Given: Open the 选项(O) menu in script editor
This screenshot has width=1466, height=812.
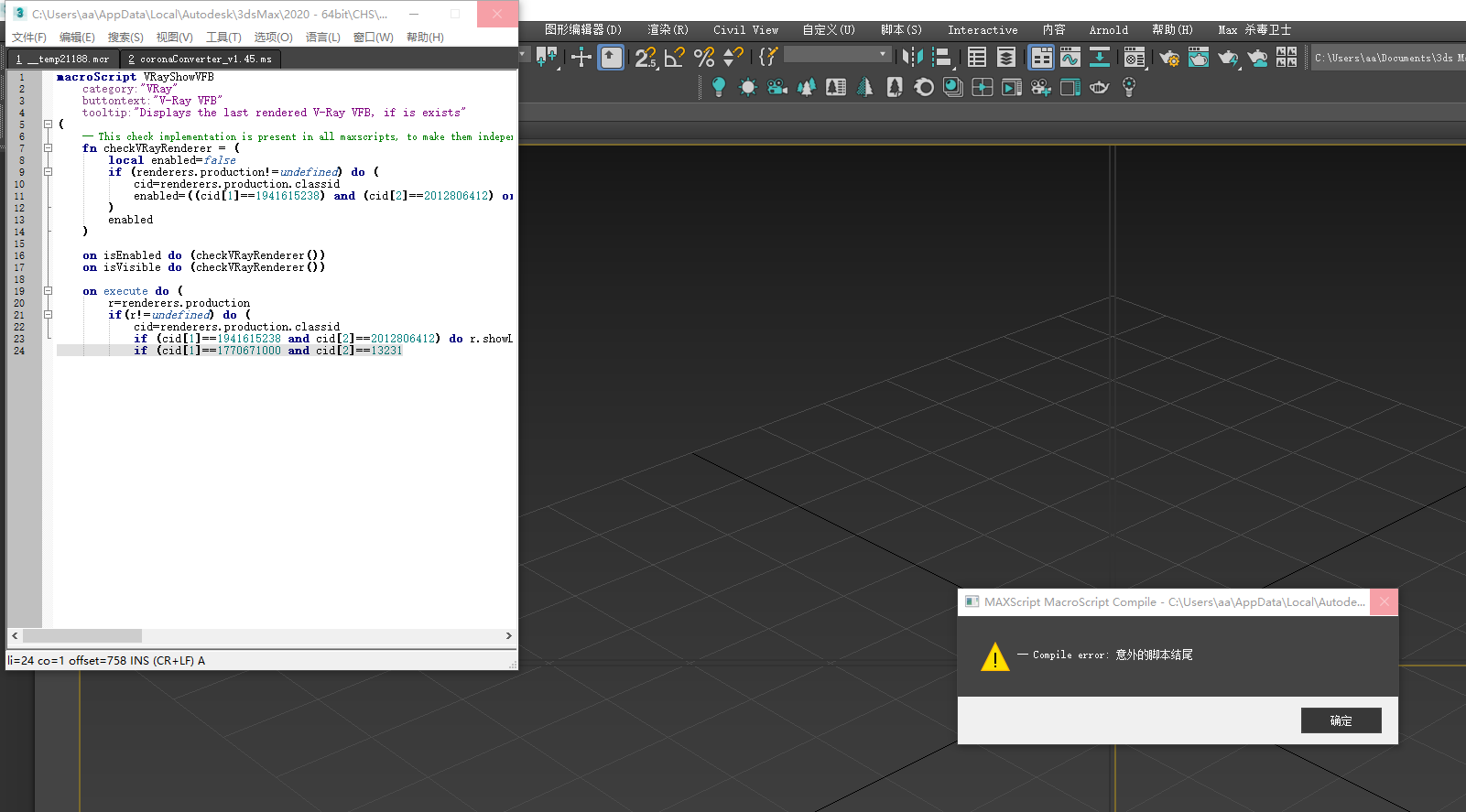Looking at the screenshot, I should tap(273, 38).
